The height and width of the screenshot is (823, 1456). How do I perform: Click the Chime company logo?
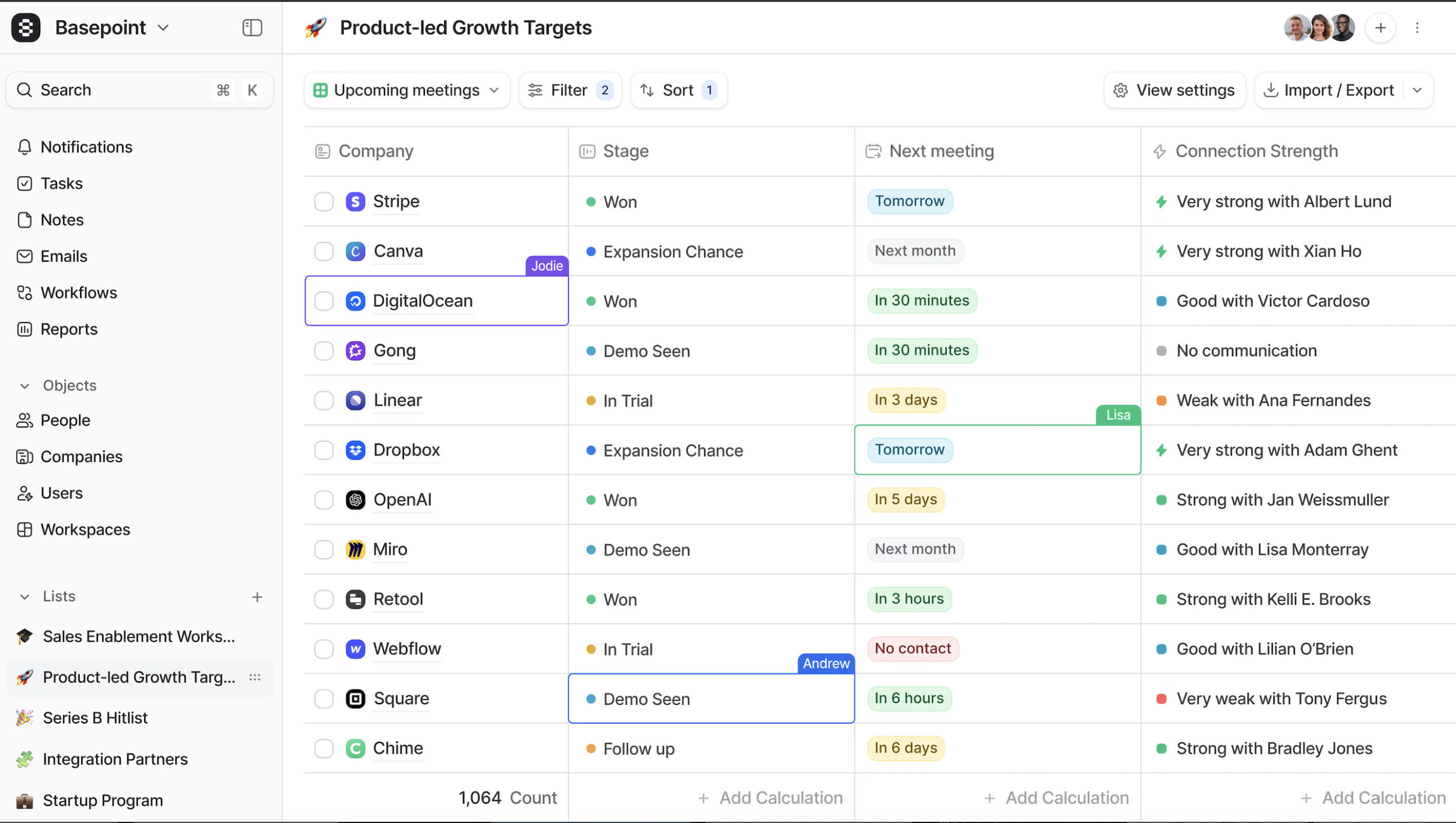click(355, 748)
